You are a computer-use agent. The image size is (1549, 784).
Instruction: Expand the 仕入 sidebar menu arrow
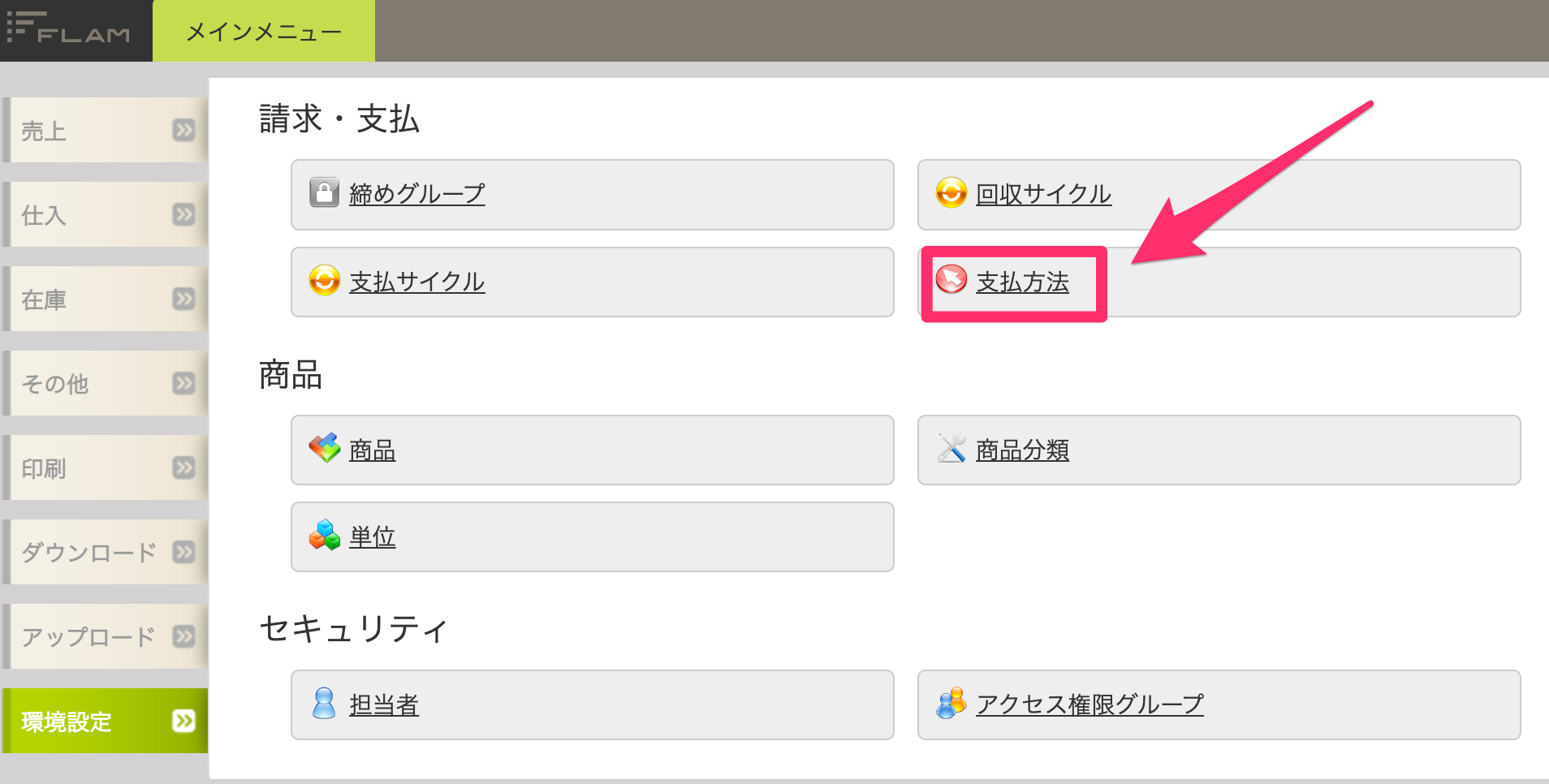184,214
